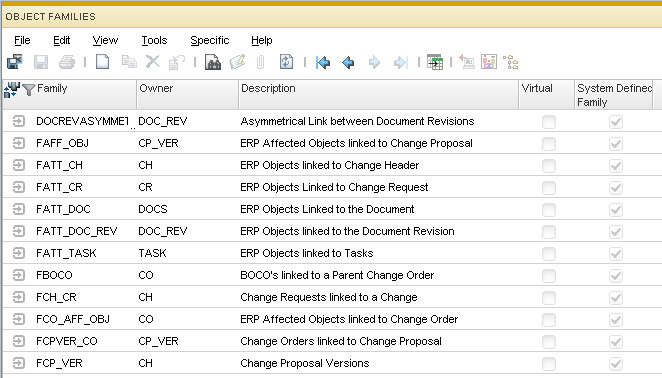This screenshot has height=378, width=662.
Task: Go to previous record arrow
Action: coord(348,63)
